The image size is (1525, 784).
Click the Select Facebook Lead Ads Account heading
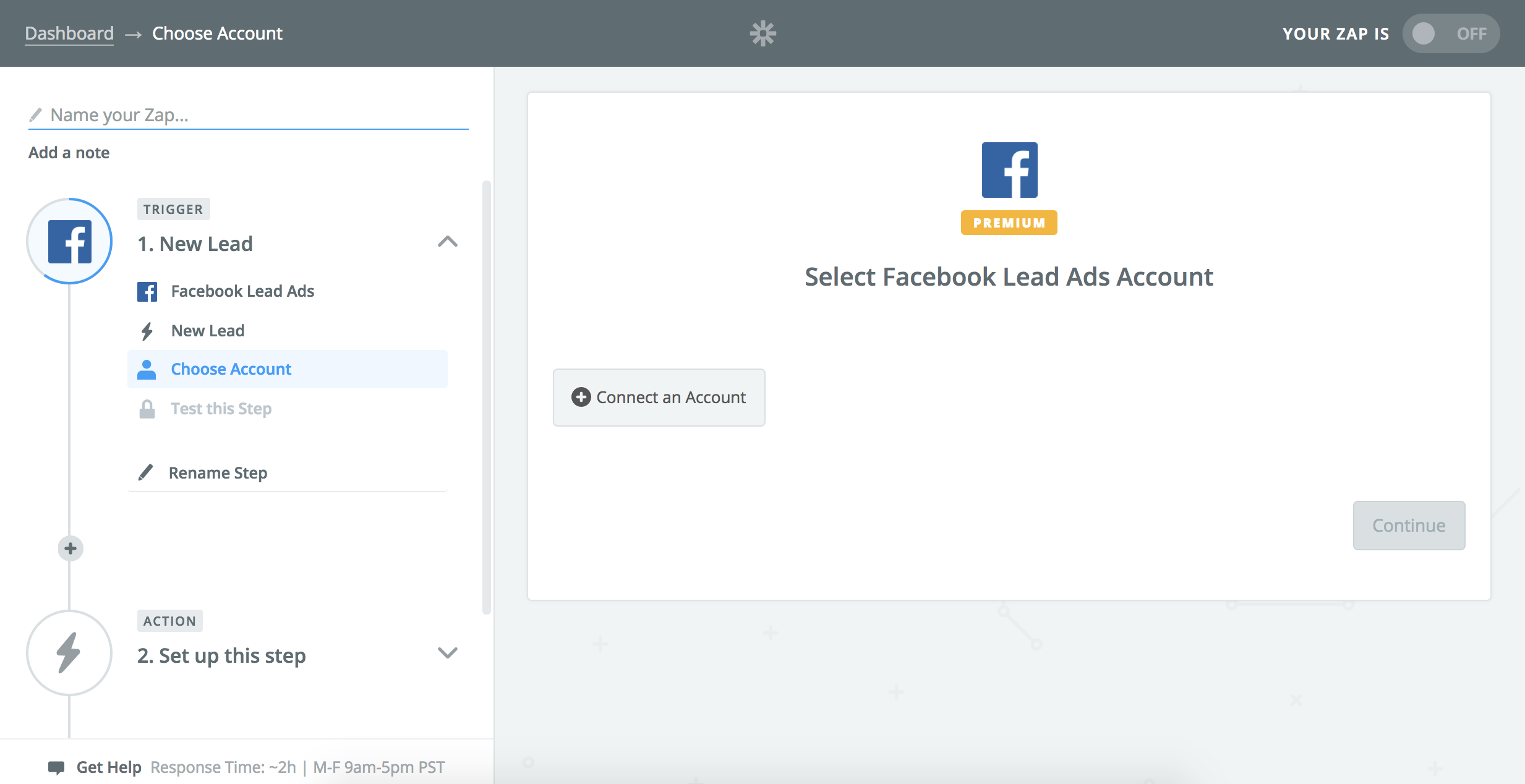point(1009,277)
